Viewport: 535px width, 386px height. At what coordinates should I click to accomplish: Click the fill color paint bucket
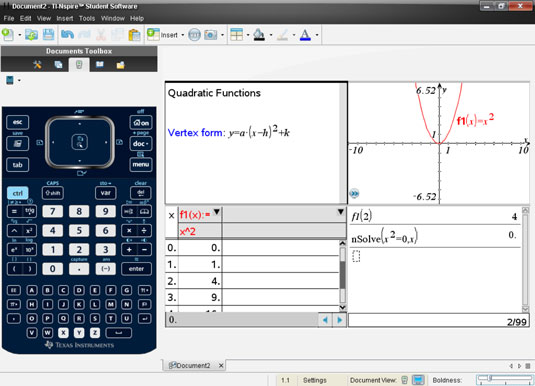click(259, 35)
